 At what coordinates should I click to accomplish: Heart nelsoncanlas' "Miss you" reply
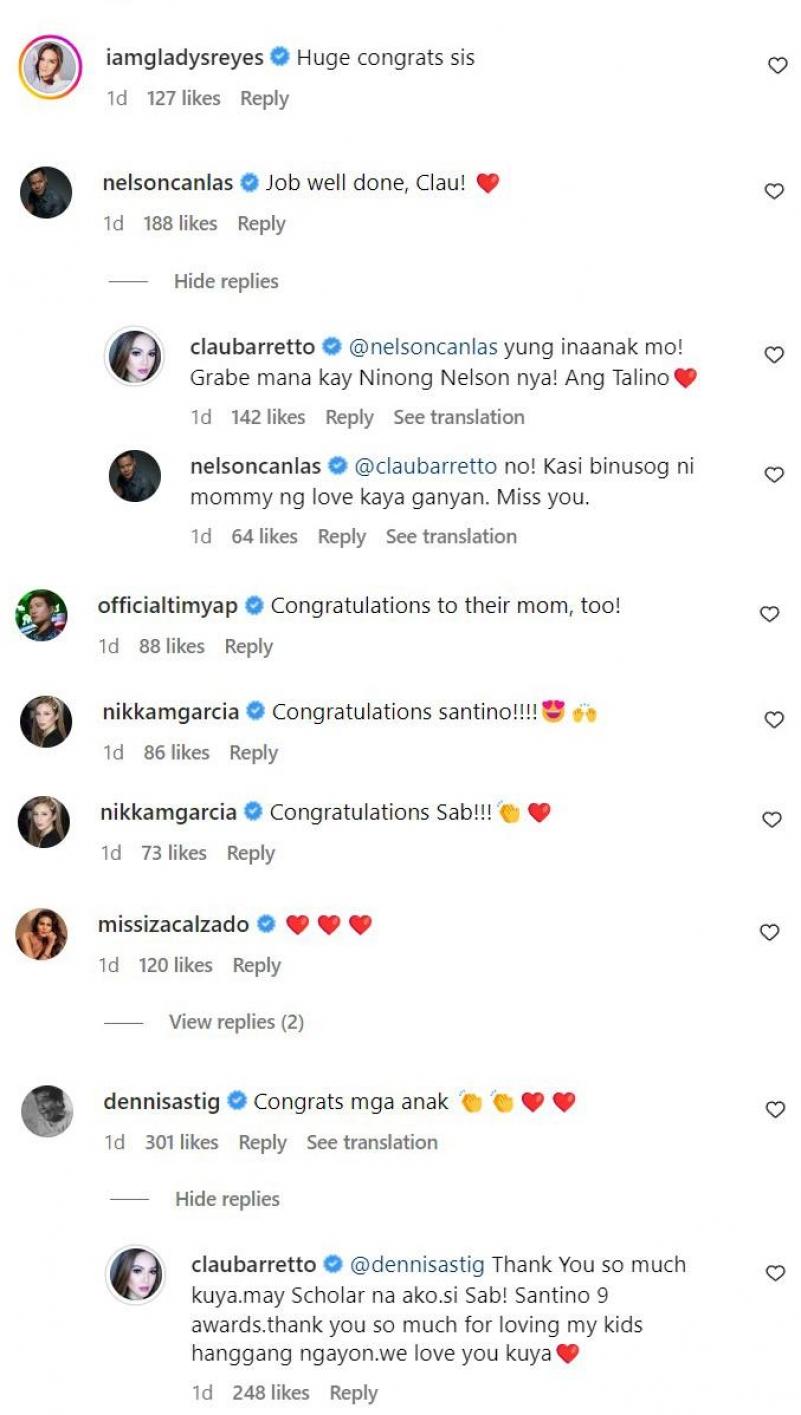(774, 475)
